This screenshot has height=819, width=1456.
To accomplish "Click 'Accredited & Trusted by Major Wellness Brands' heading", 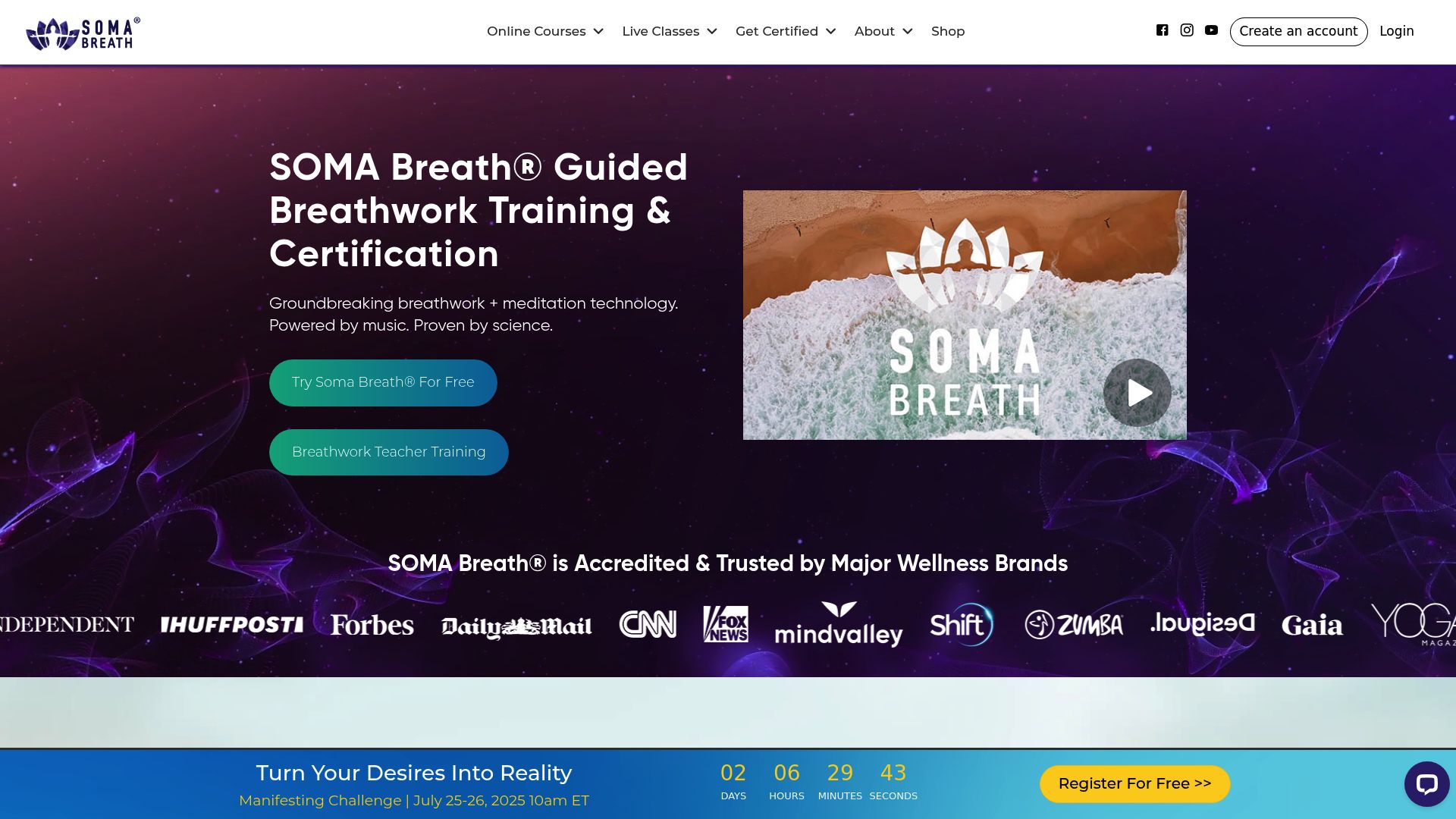I will pos(728,563).
